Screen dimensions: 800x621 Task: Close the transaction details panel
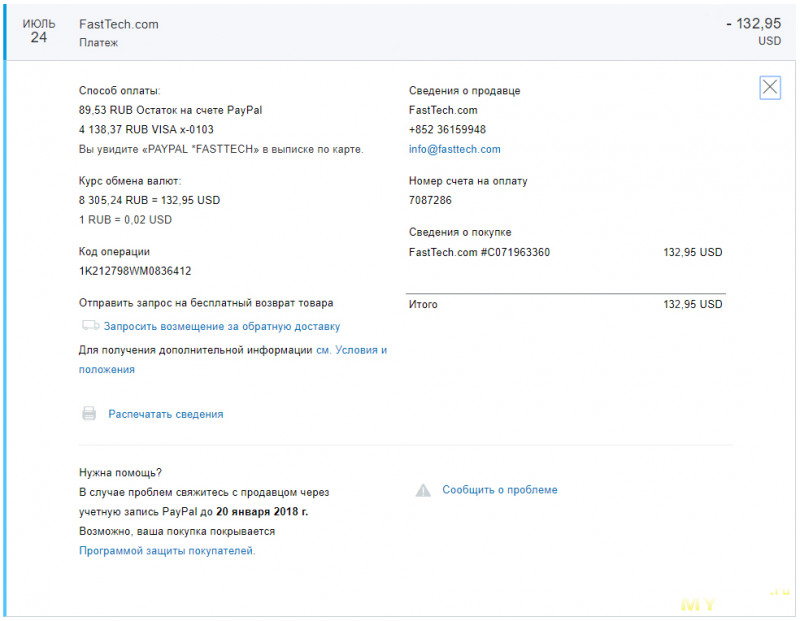(x=770, y=88)
